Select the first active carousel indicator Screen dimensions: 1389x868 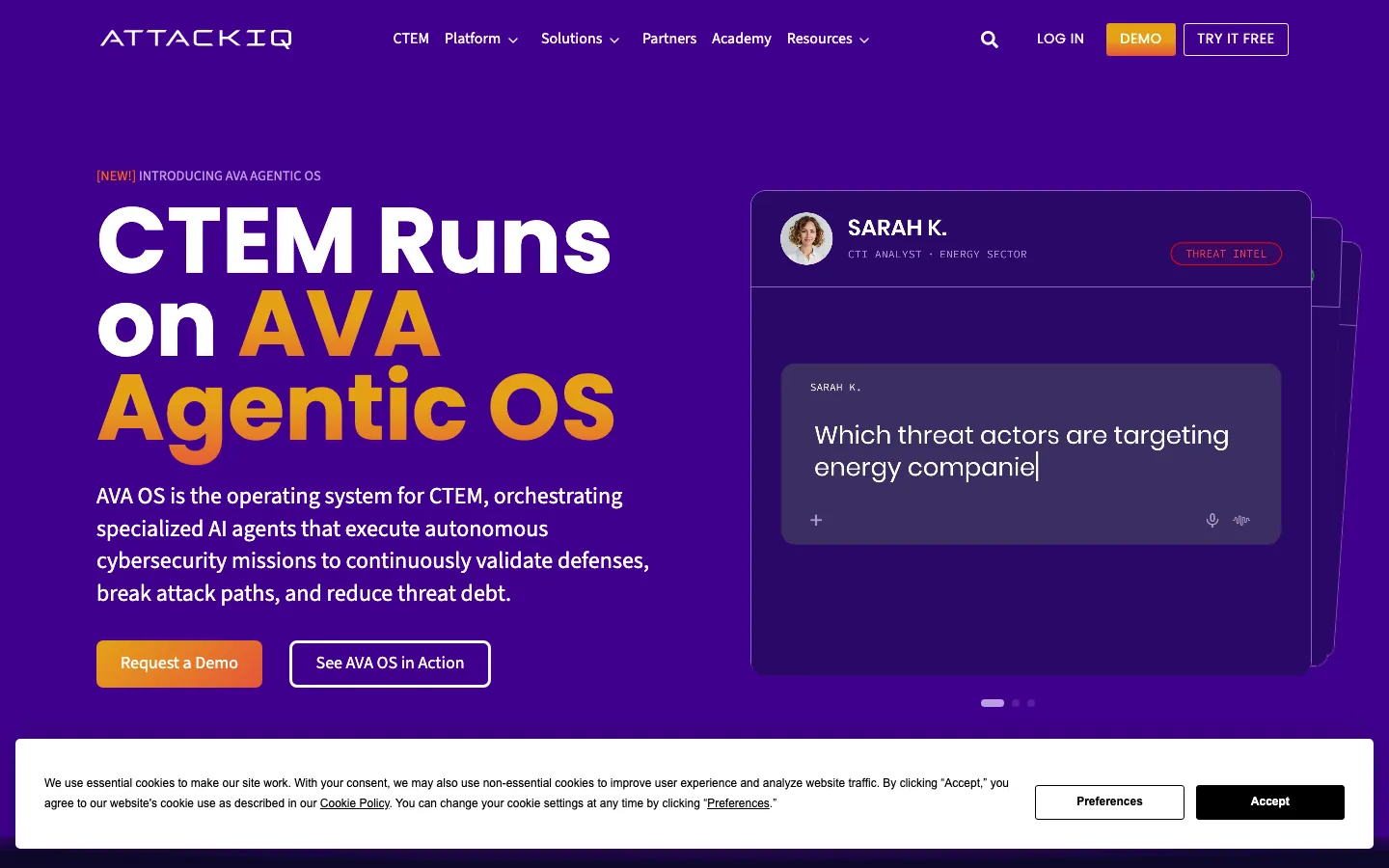tap(993, 703)
